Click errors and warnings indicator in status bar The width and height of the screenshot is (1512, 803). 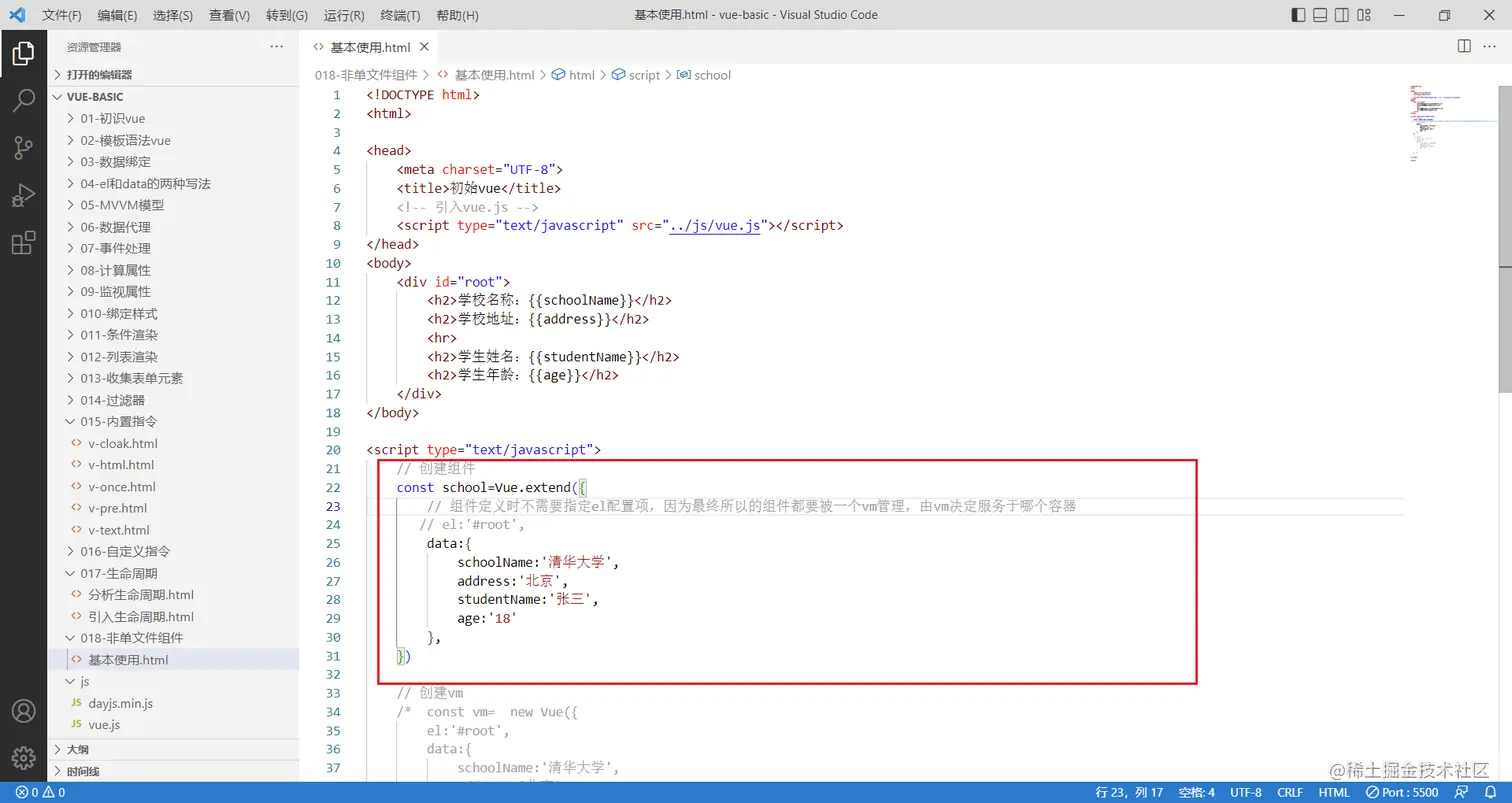coord(40,792)
